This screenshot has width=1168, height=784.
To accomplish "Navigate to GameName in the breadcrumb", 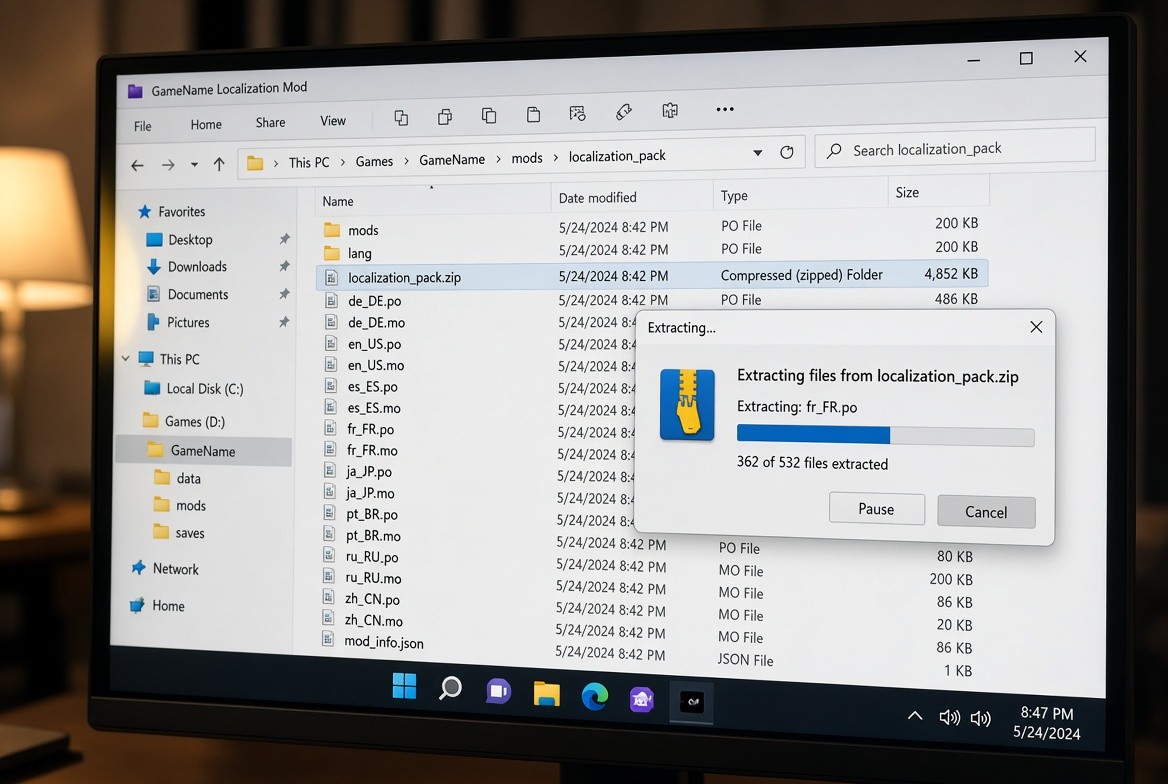I will (452, 159).
